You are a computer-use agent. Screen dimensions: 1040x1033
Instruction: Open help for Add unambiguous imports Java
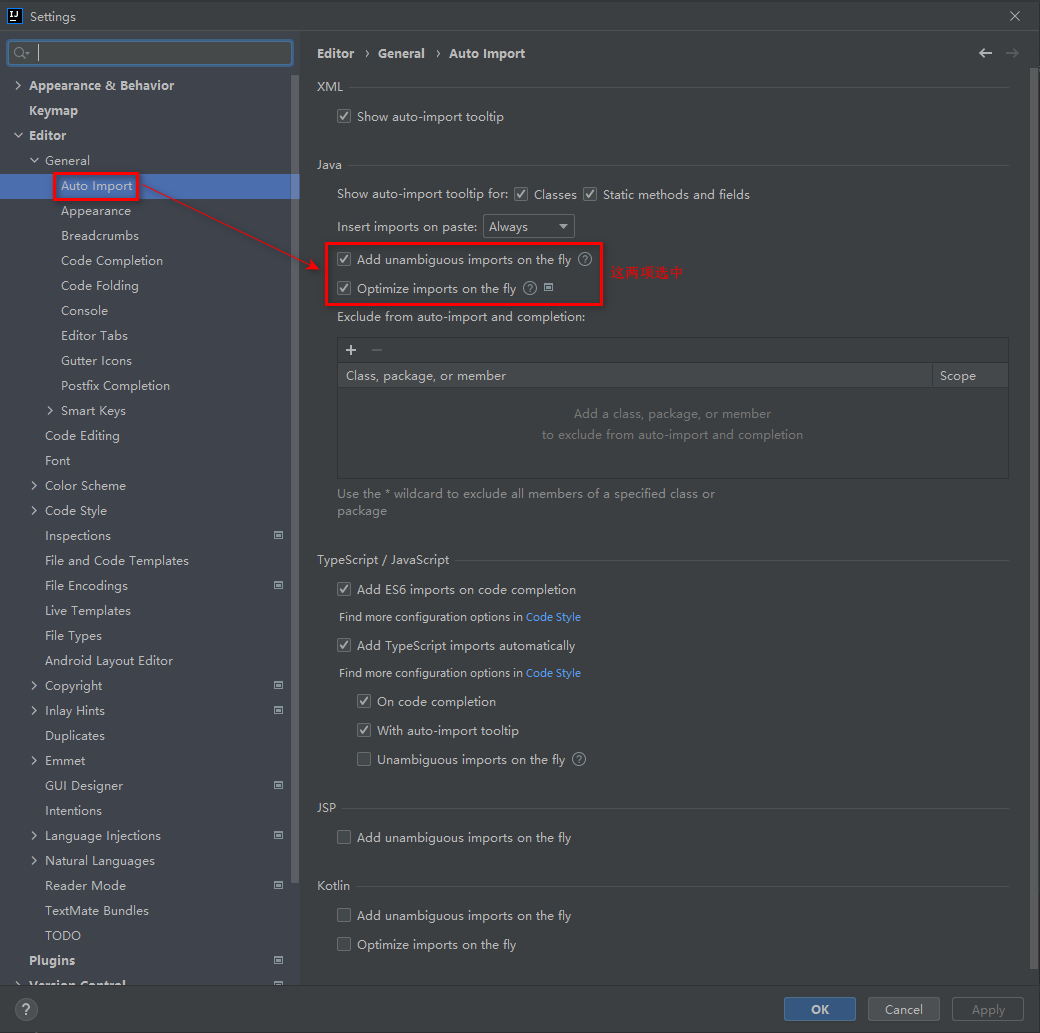click(x=584, y=259)
